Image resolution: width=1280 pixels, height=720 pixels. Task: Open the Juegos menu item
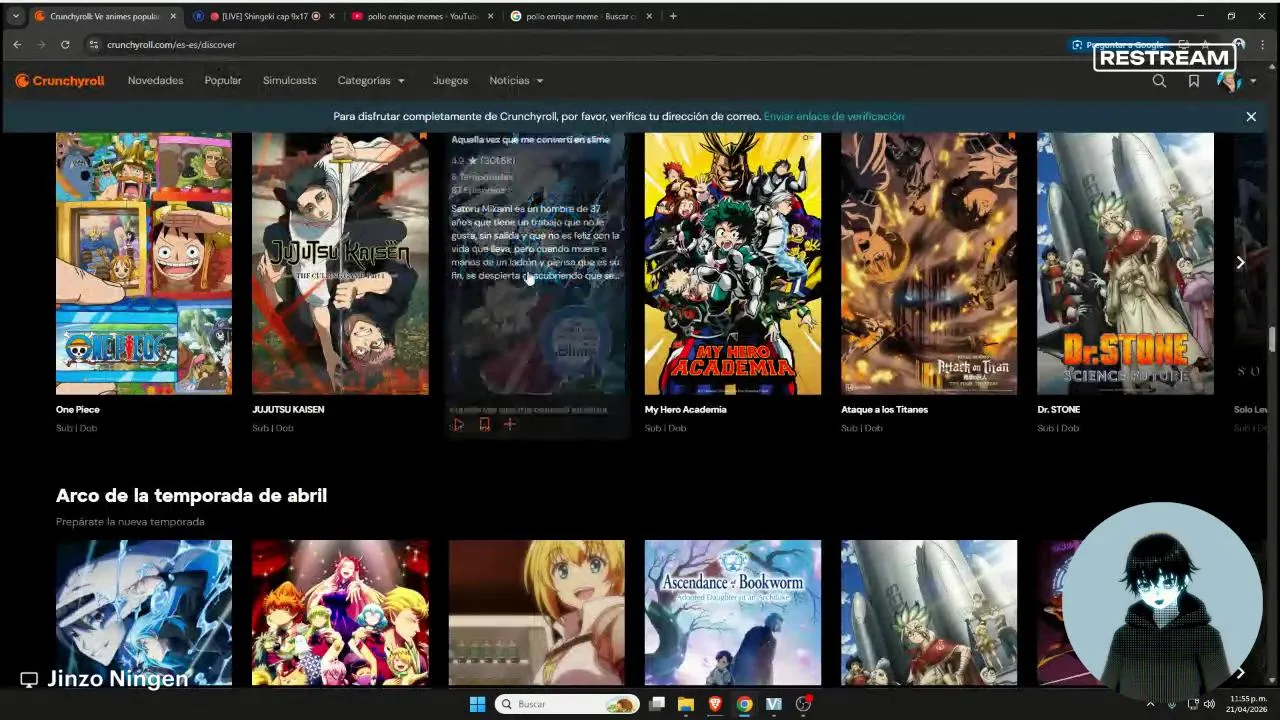(x=450, y=81)
